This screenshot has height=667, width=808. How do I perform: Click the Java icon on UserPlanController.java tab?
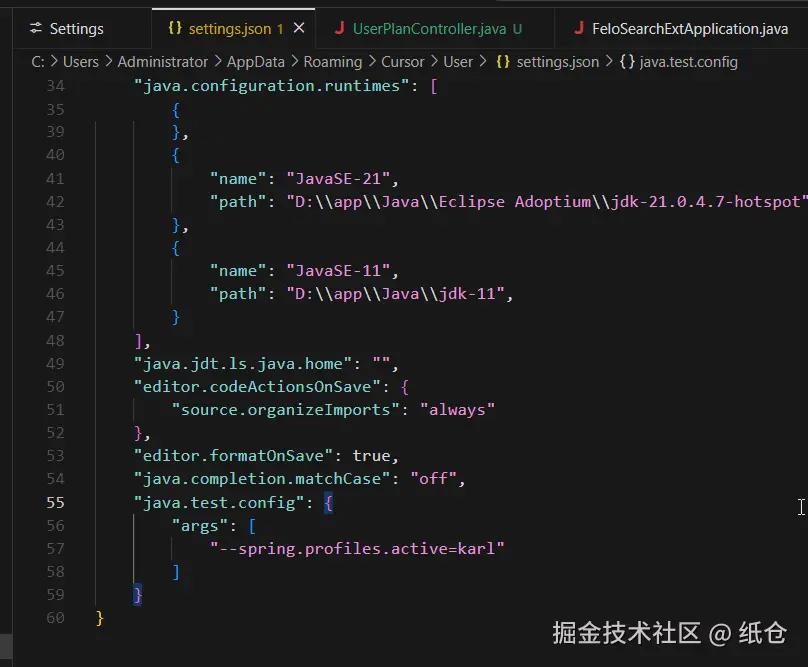(x=339, y=28)
